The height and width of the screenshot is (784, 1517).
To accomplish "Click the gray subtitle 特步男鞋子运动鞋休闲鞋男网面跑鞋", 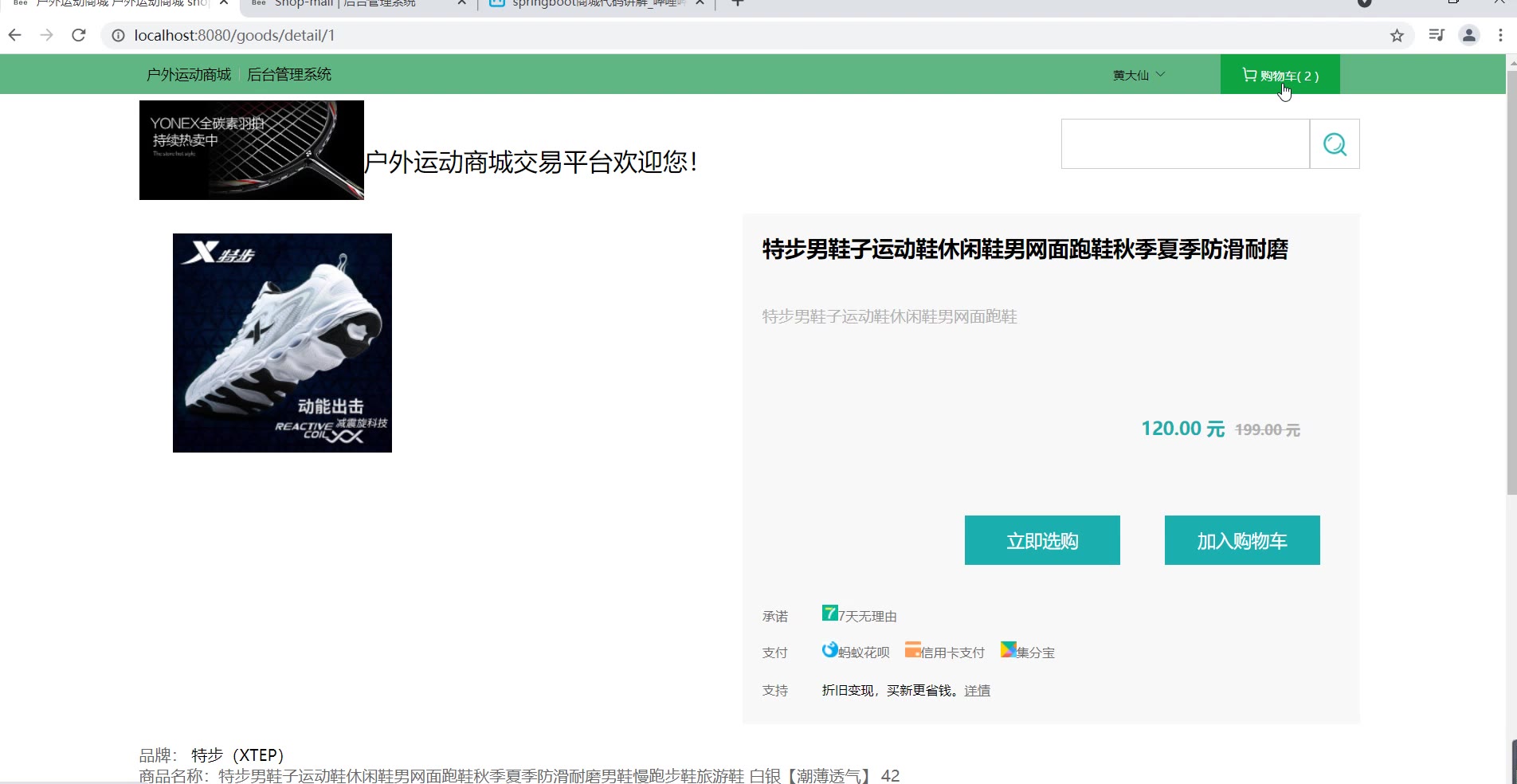I will [889, 317].
